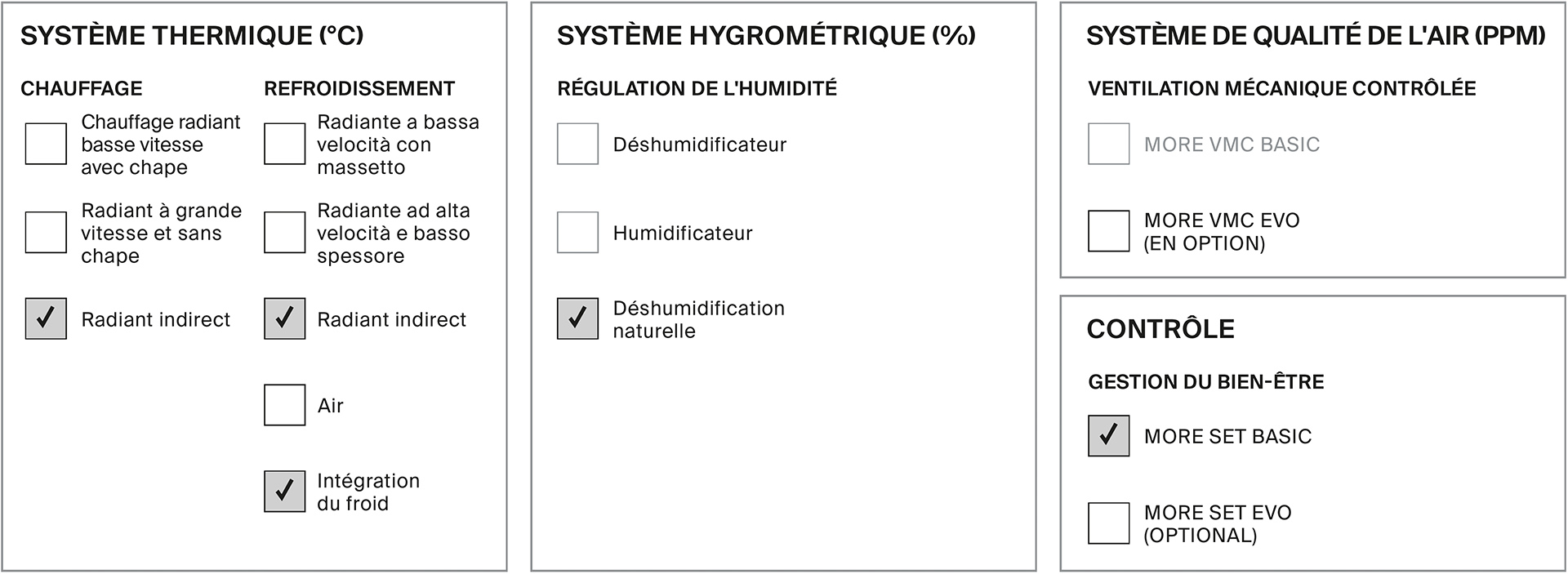This screenshot has width=1568, height=574.
Task: Click the Intégration du froid label
Action: [x=368, y=492]
